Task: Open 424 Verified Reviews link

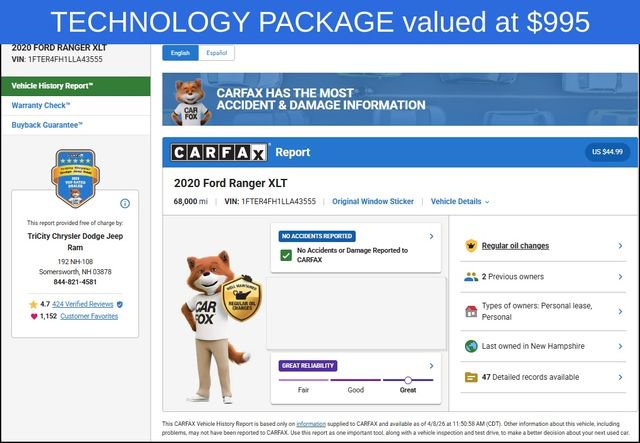Action: pyautogui.click(x=82, y=304)
